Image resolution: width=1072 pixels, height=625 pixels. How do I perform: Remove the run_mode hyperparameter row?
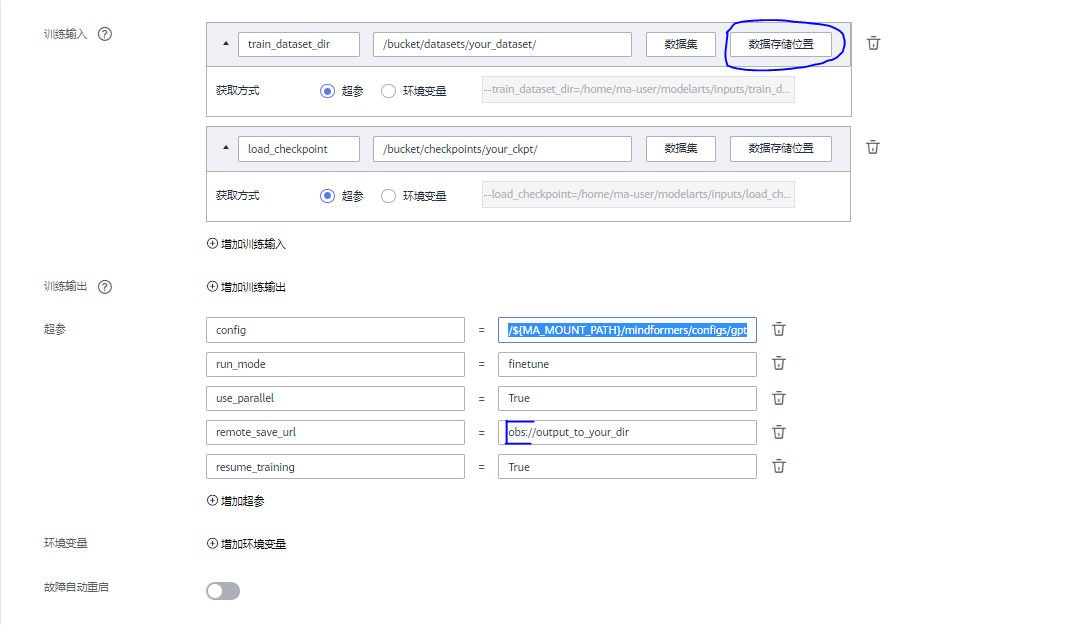[x=779, y=364]
